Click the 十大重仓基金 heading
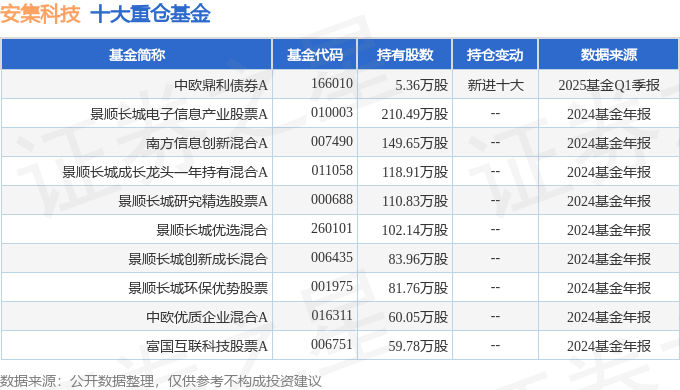680x390 pixels. click(150, 13)
